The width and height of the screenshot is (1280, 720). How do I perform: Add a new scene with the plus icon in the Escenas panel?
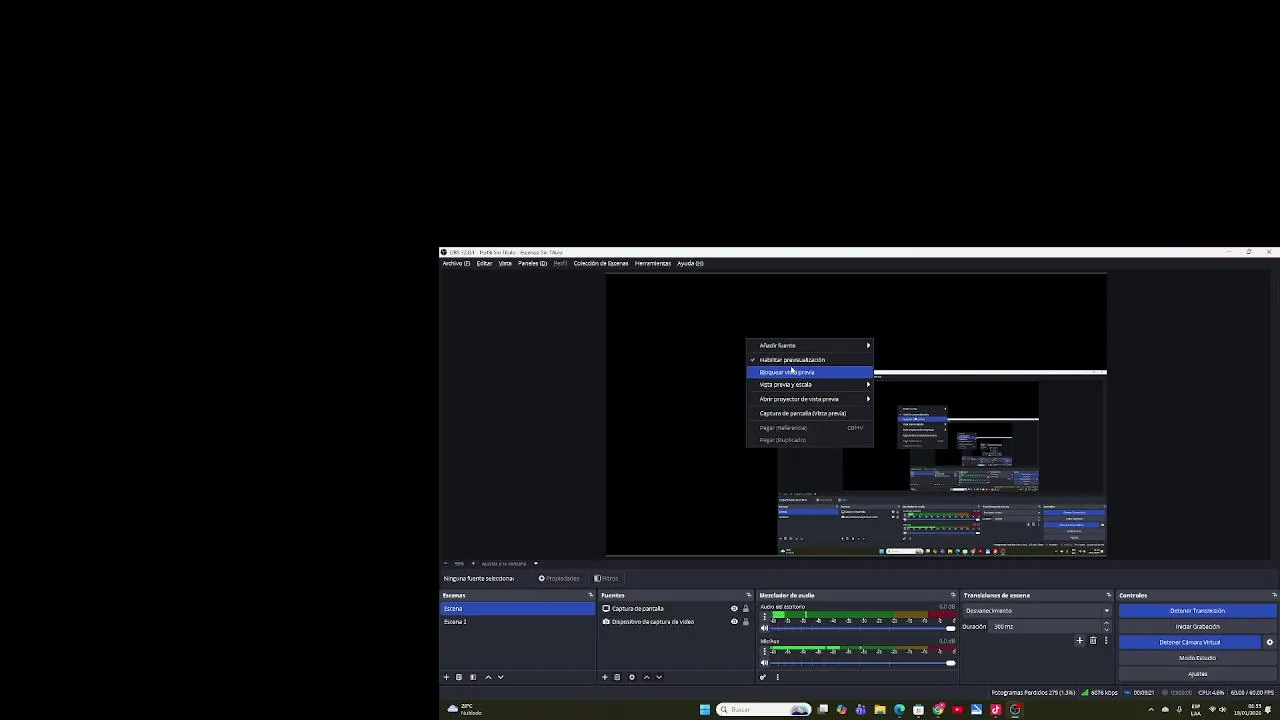pos(447,677)
